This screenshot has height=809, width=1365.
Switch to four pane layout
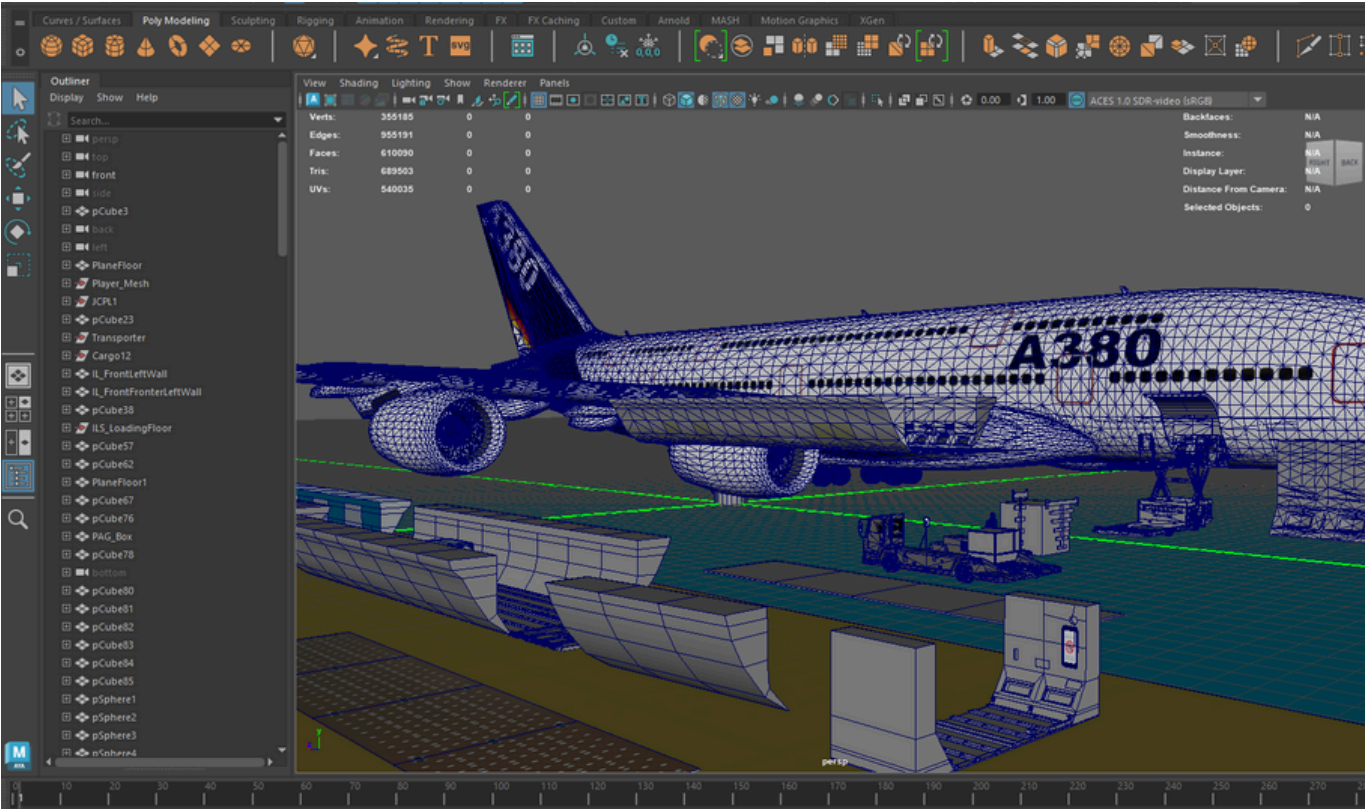click(x=18, y=408)
